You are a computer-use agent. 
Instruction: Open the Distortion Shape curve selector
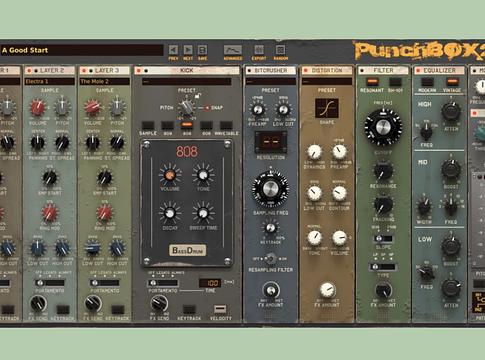(327, 108)
